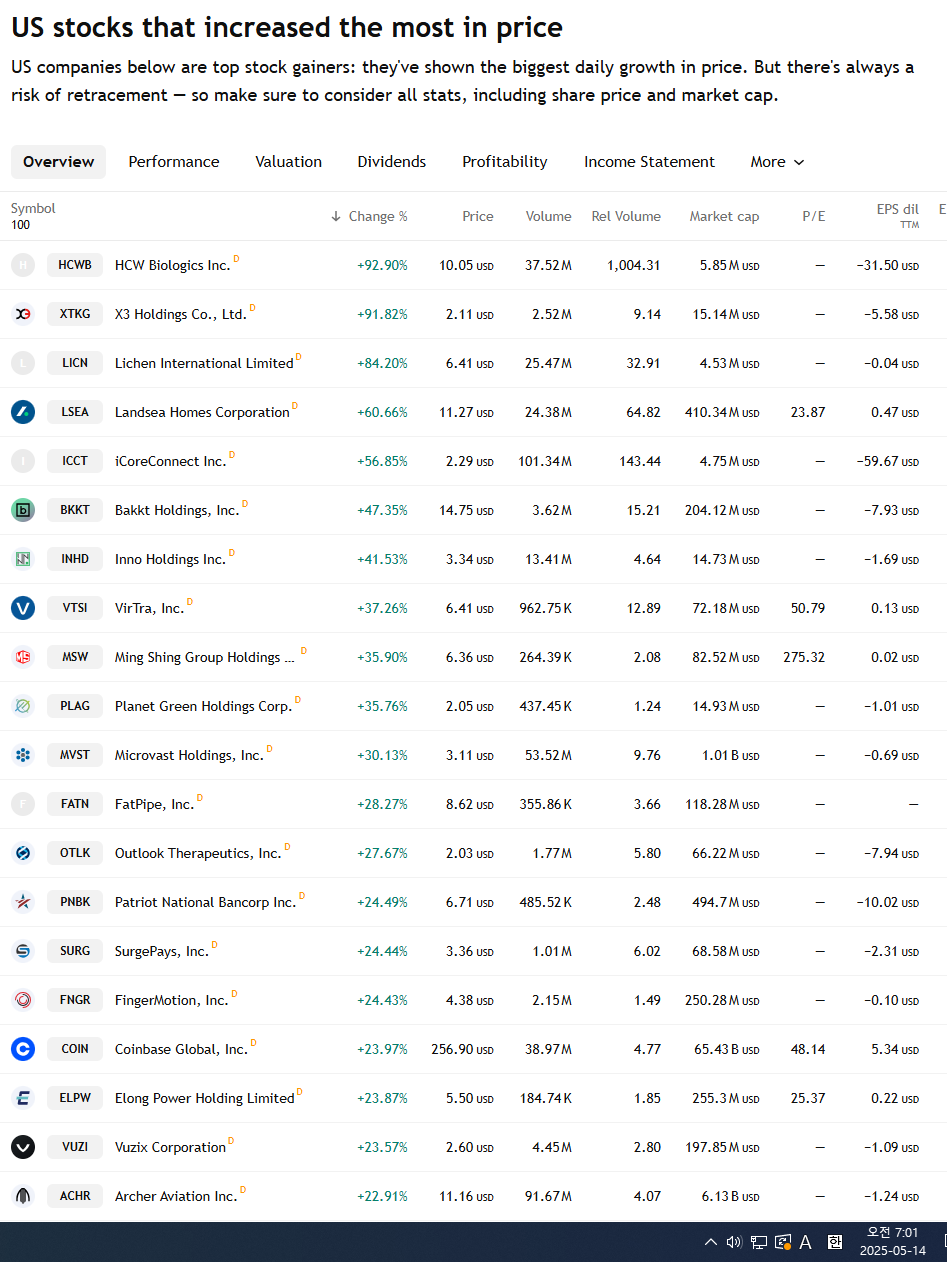Click the iCoreConnect placeholder logo icon
The image size is (947, 1262).
(23, 461)
